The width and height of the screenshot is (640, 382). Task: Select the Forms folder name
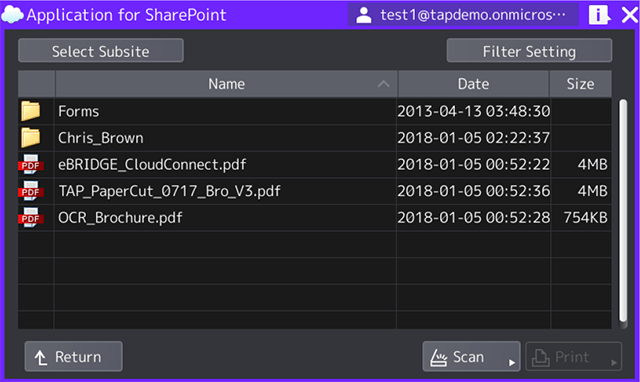click(78, 111)
